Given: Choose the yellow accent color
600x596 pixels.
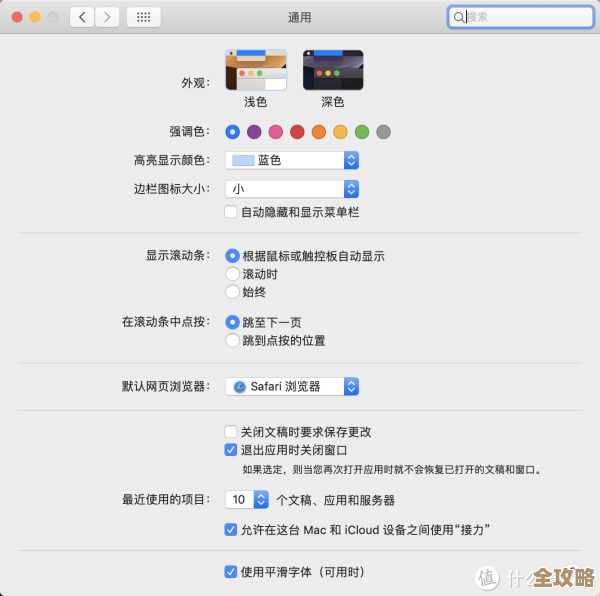Looking at the screenshot, I should [x=340, y=132].
